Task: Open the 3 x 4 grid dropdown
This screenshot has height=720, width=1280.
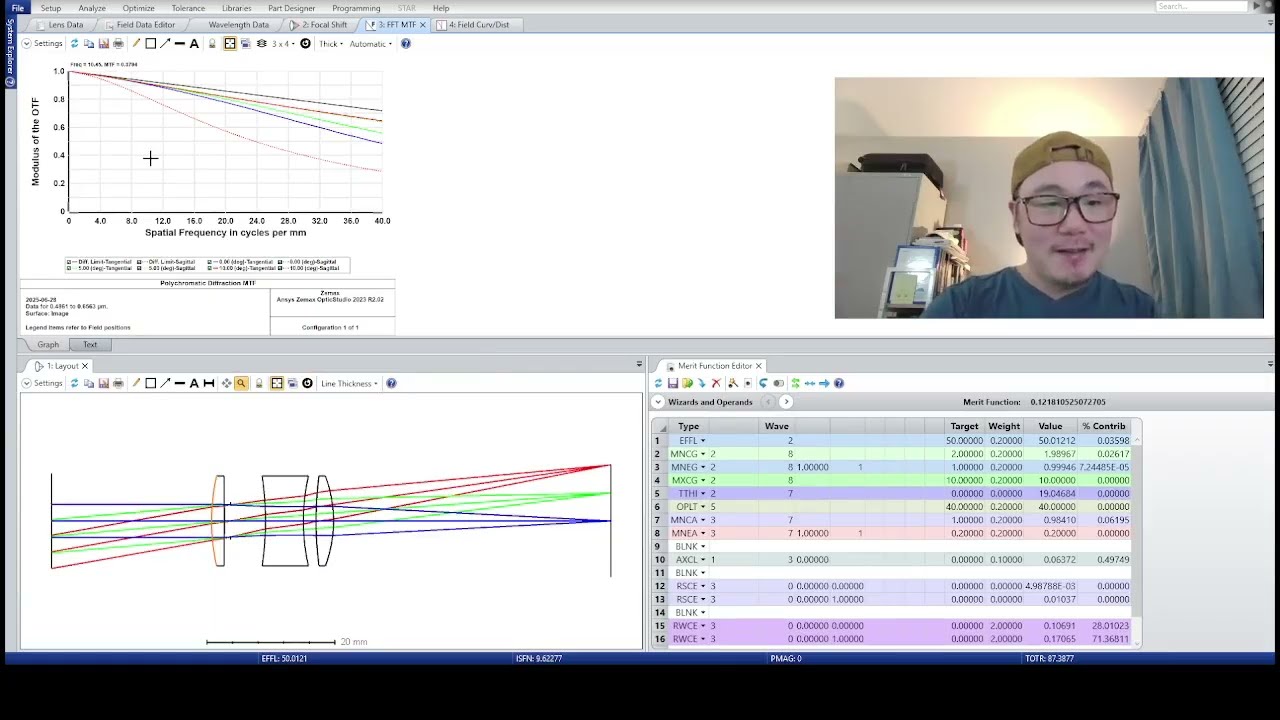Action: tap(284, 44)
